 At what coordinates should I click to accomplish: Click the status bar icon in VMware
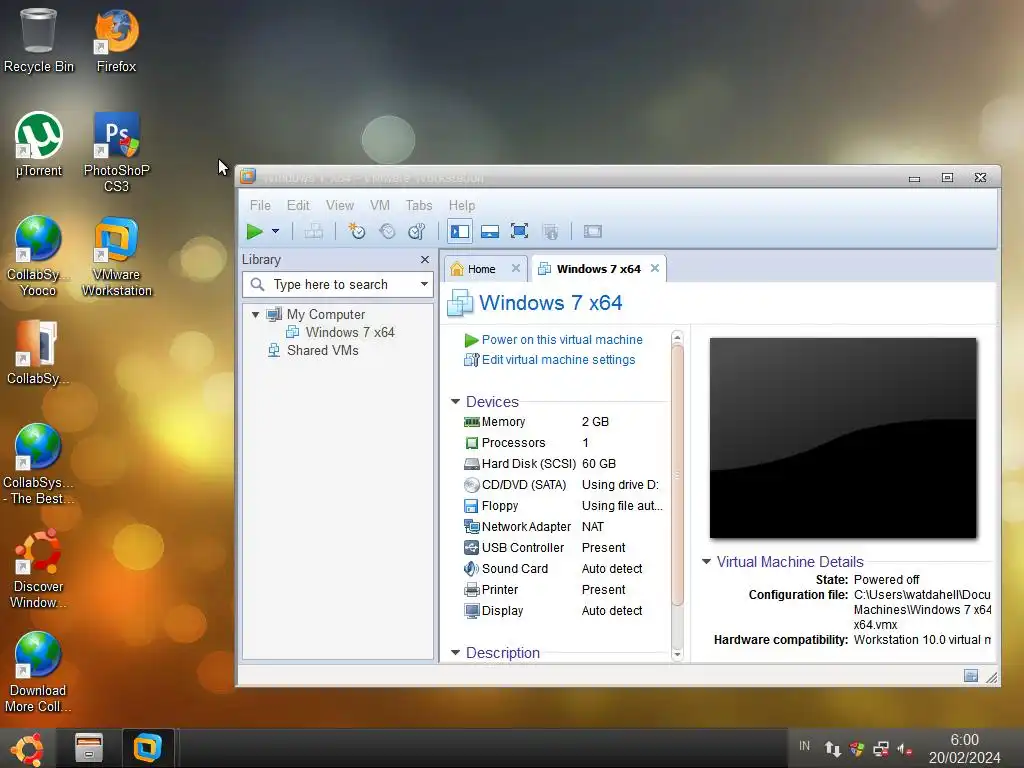point(971,676)
